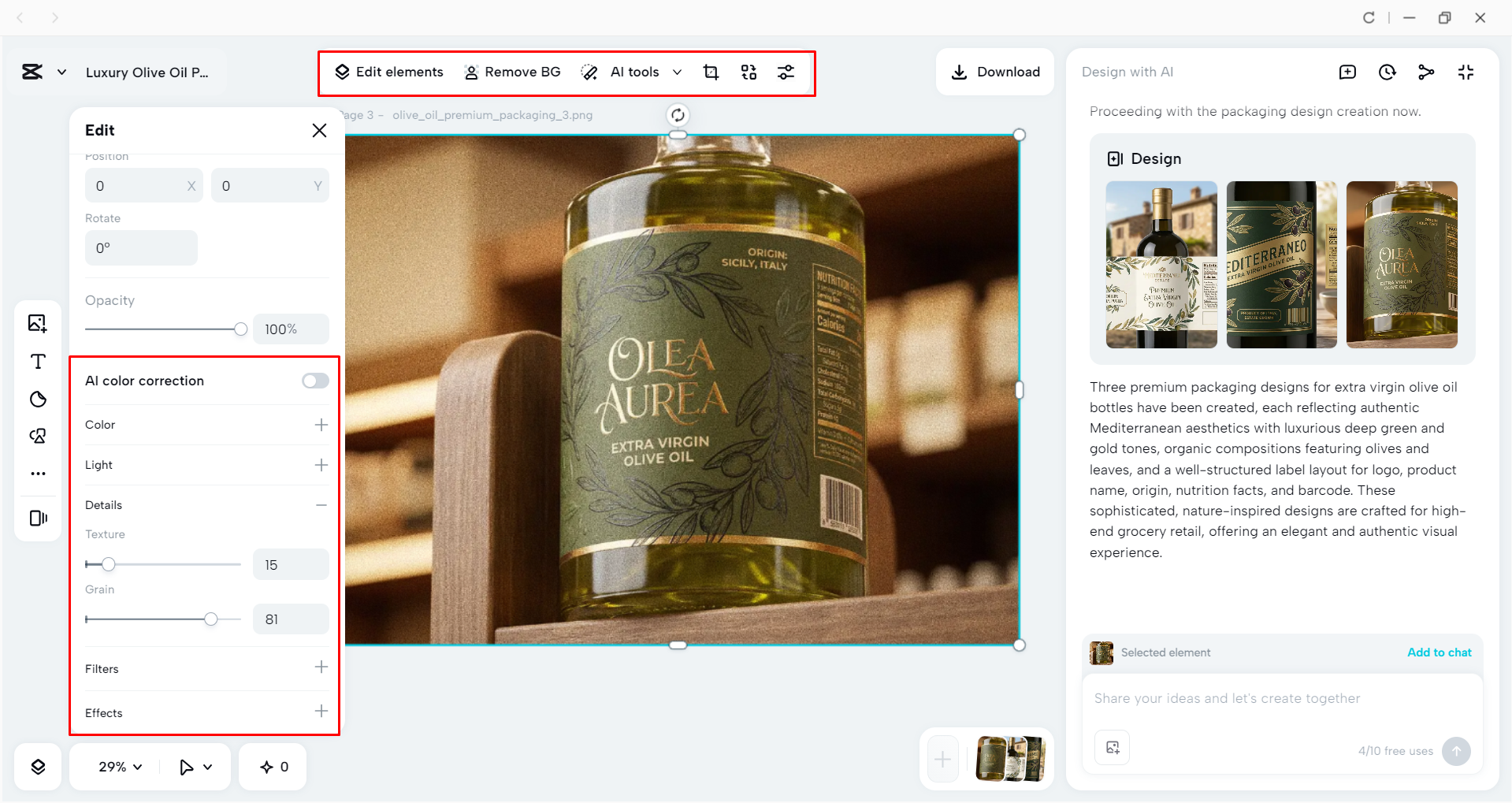Click the replace image icon in toolbar

click(x=749, y=72)
